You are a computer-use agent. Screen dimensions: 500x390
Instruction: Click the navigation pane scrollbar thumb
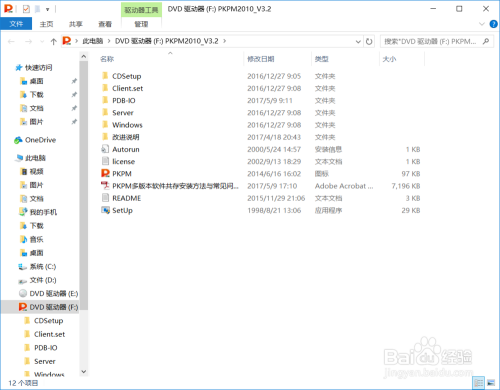(x=84, y=185)
